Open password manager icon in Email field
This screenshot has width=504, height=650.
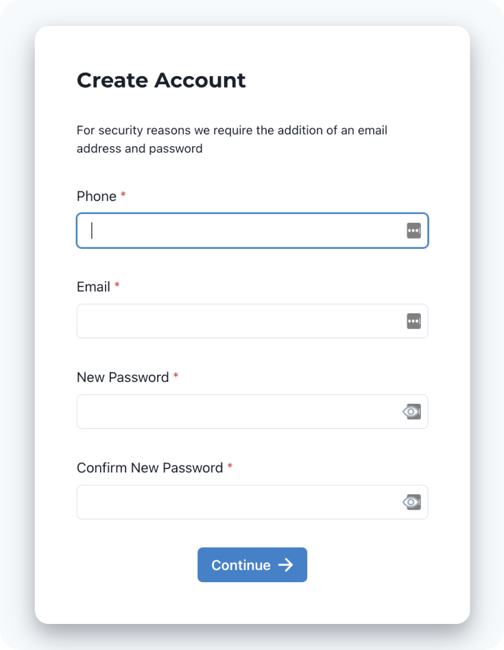click(x=414, y=321)
